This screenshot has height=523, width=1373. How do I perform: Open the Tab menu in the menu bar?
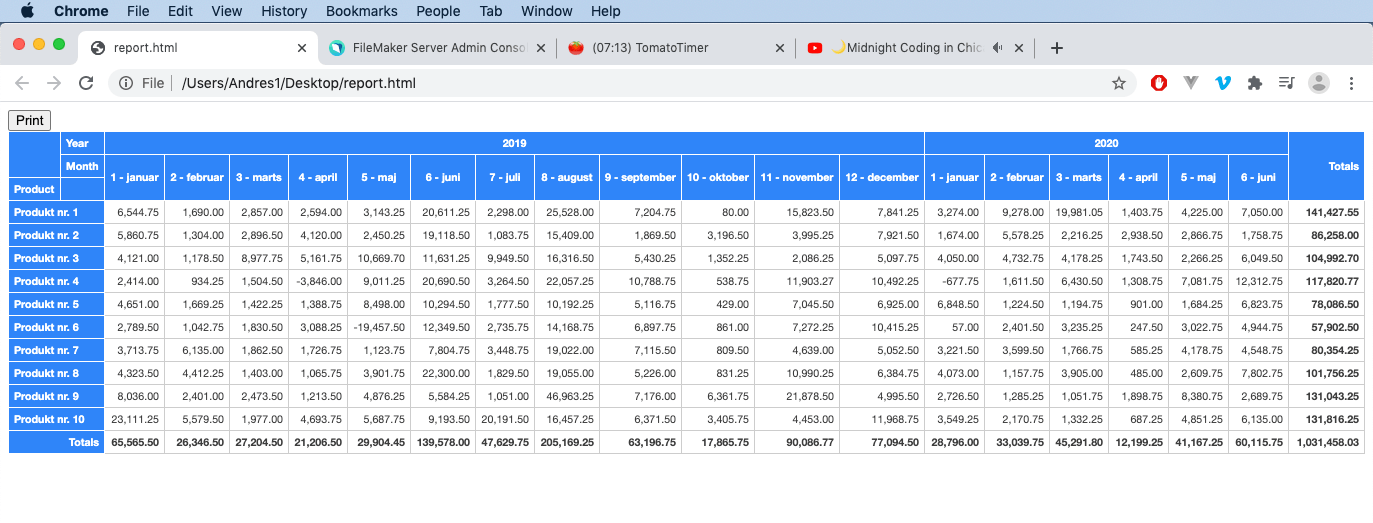pyautogui.click(x=490, y=11)
